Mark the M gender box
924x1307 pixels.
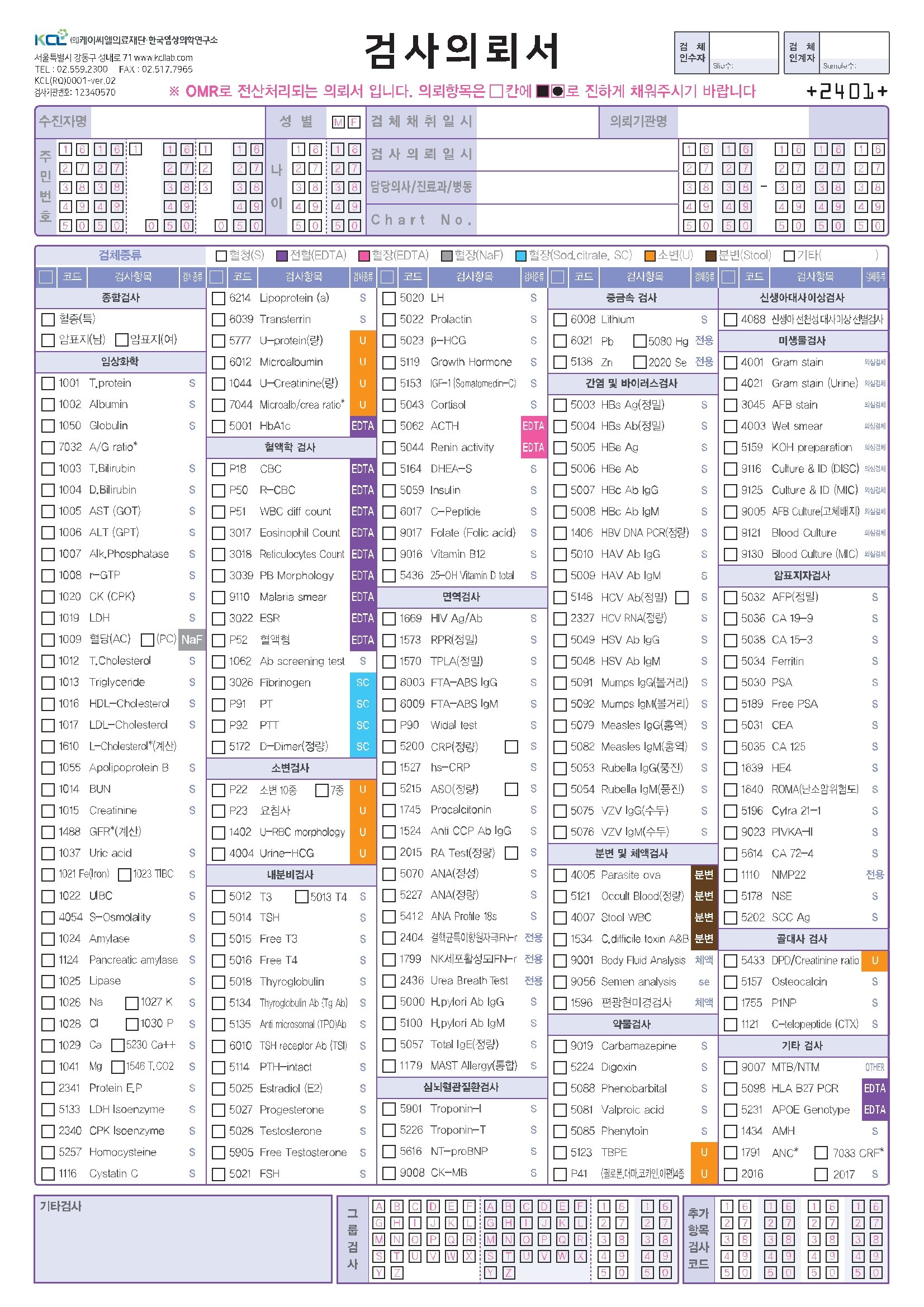339,122
